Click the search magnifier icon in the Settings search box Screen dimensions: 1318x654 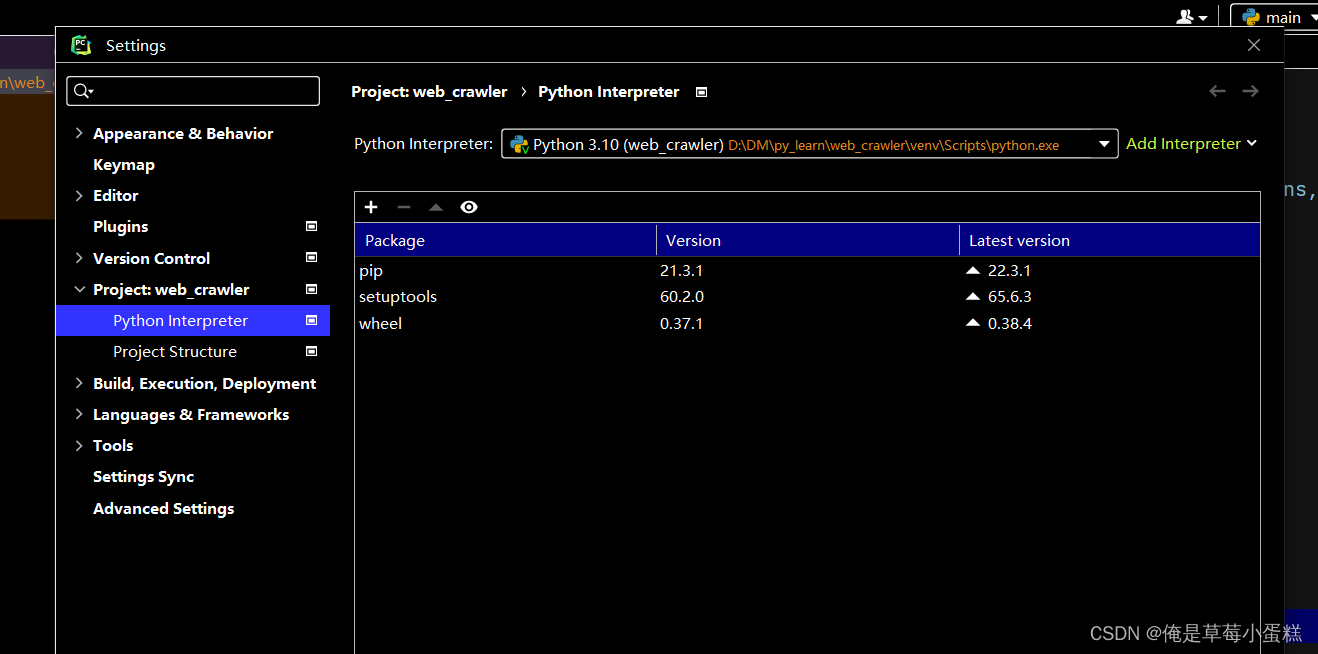point(83,91)
